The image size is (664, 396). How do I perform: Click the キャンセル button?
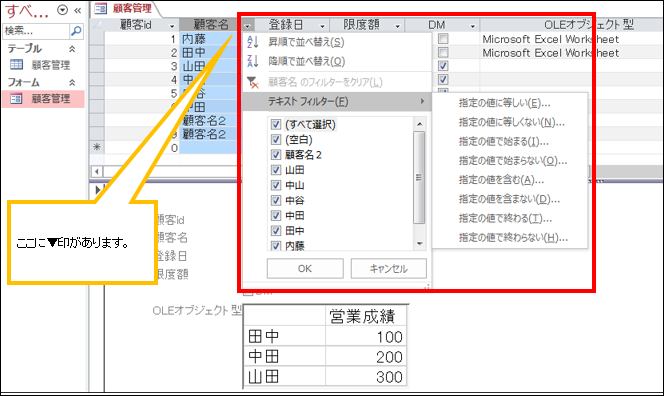388,269
